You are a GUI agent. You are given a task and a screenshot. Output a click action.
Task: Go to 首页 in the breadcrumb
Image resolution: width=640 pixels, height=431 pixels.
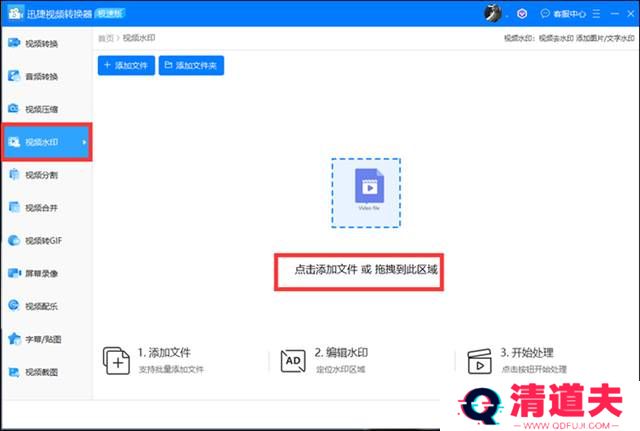tap(104, 38)
